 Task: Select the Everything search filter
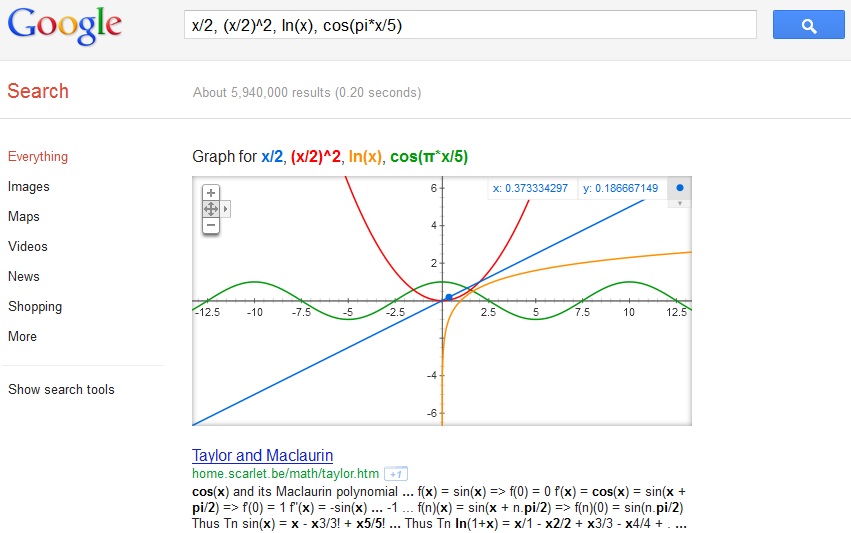(38, 156)
